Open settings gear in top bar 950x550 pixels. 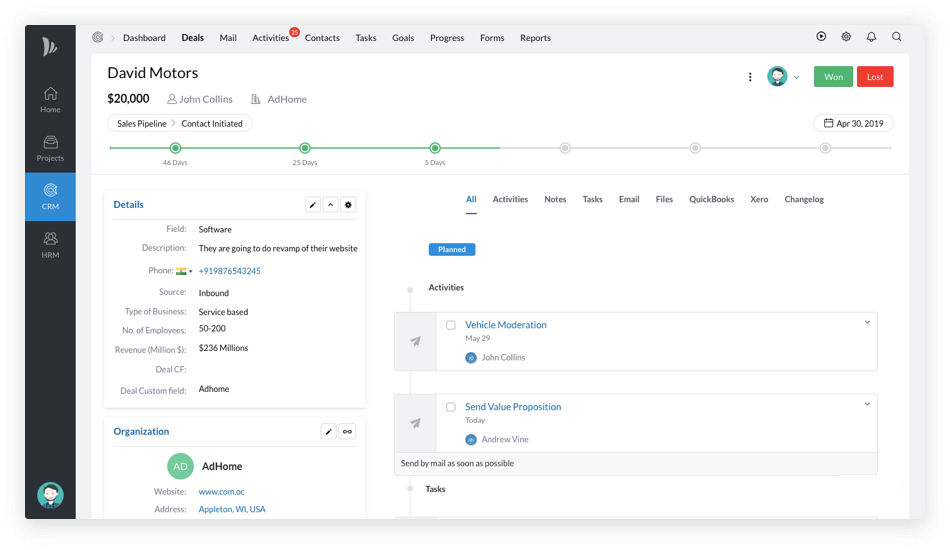[846, 37]
